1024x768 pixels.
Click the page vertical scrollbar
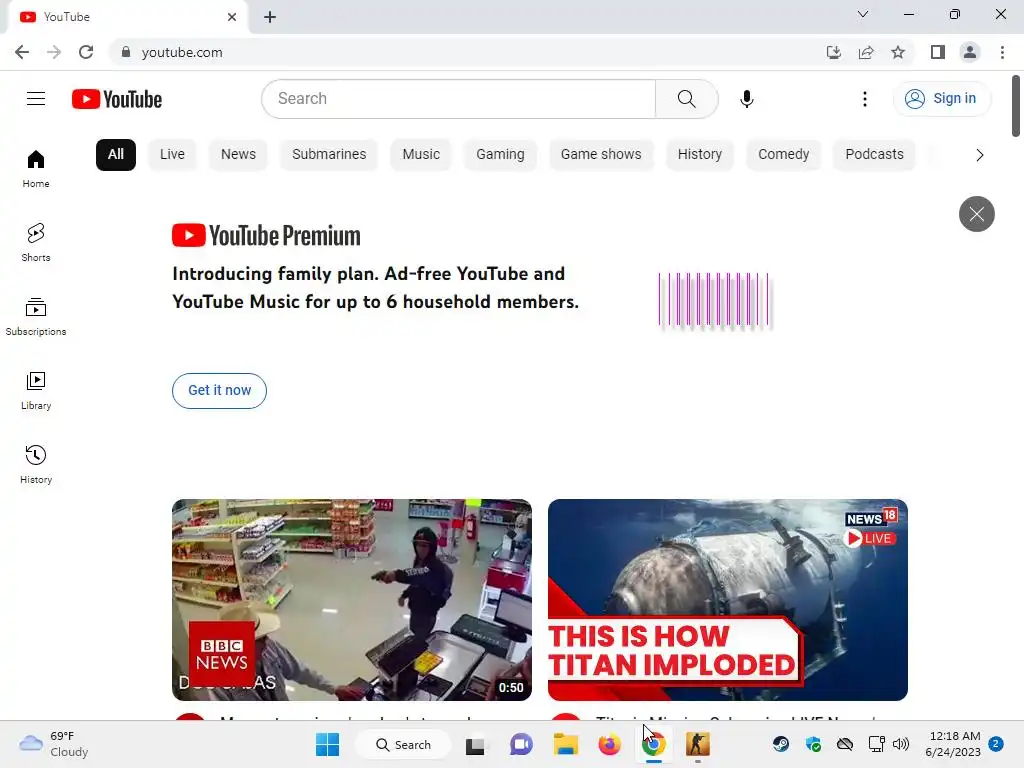coord(1016,106)
